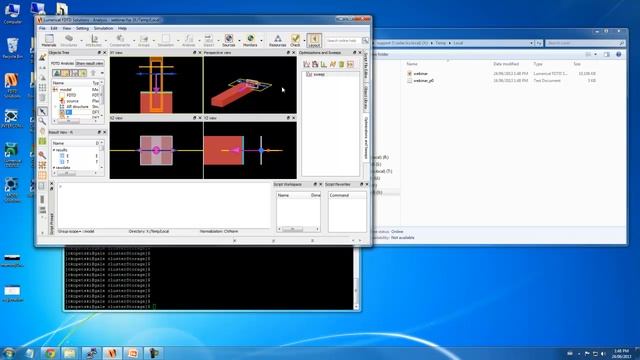Collapse the results node in Result View
Screen dimensions: 640x360
coord(54,150)
